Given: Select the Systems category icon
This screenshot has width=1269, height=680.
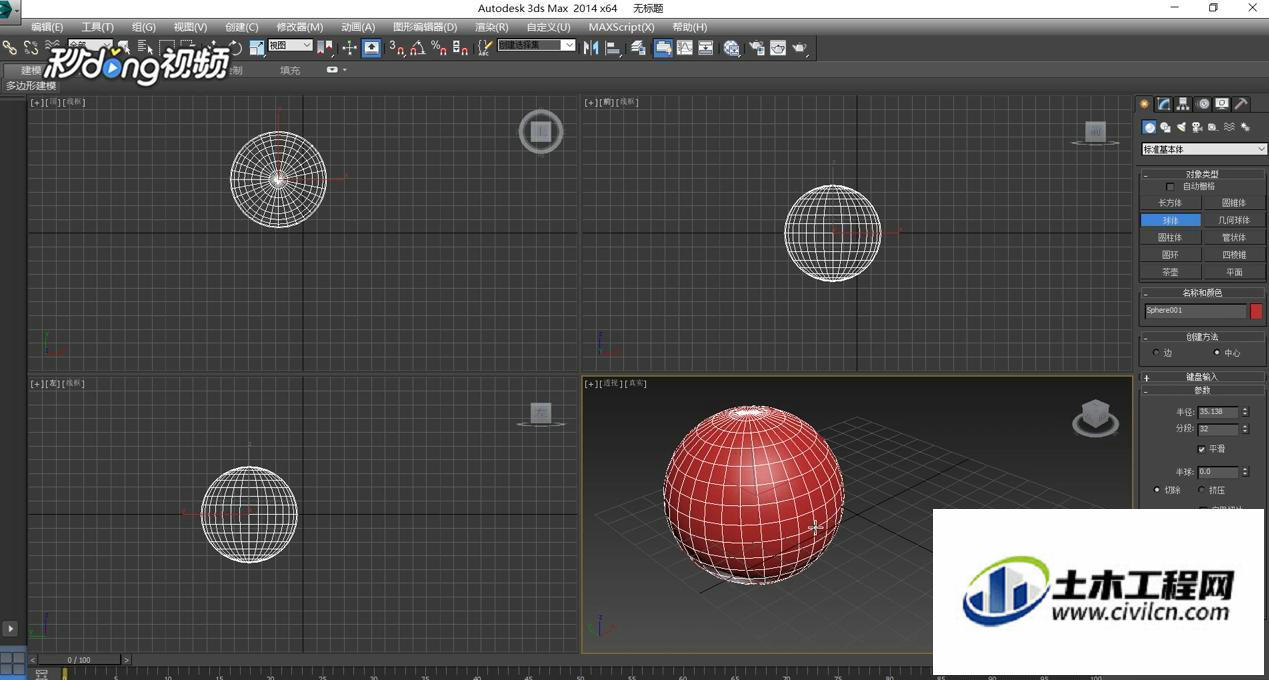Looking at the screenshot, I should pos(1246,127).
